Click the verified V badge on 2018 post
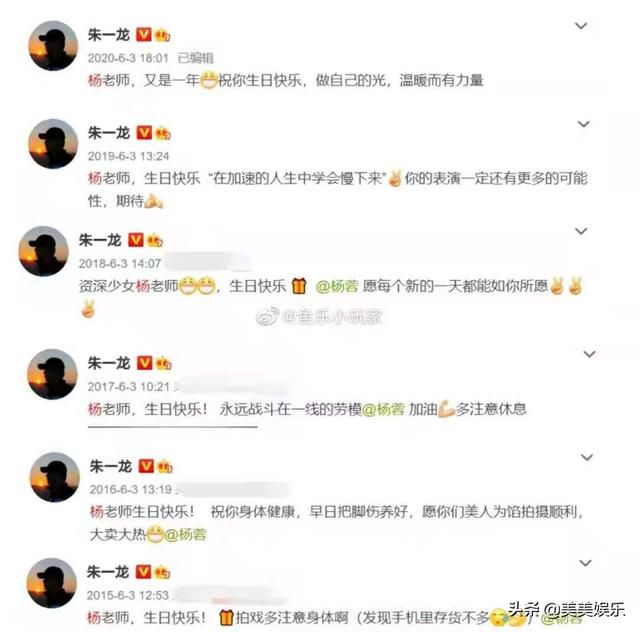 click(136, 240)
